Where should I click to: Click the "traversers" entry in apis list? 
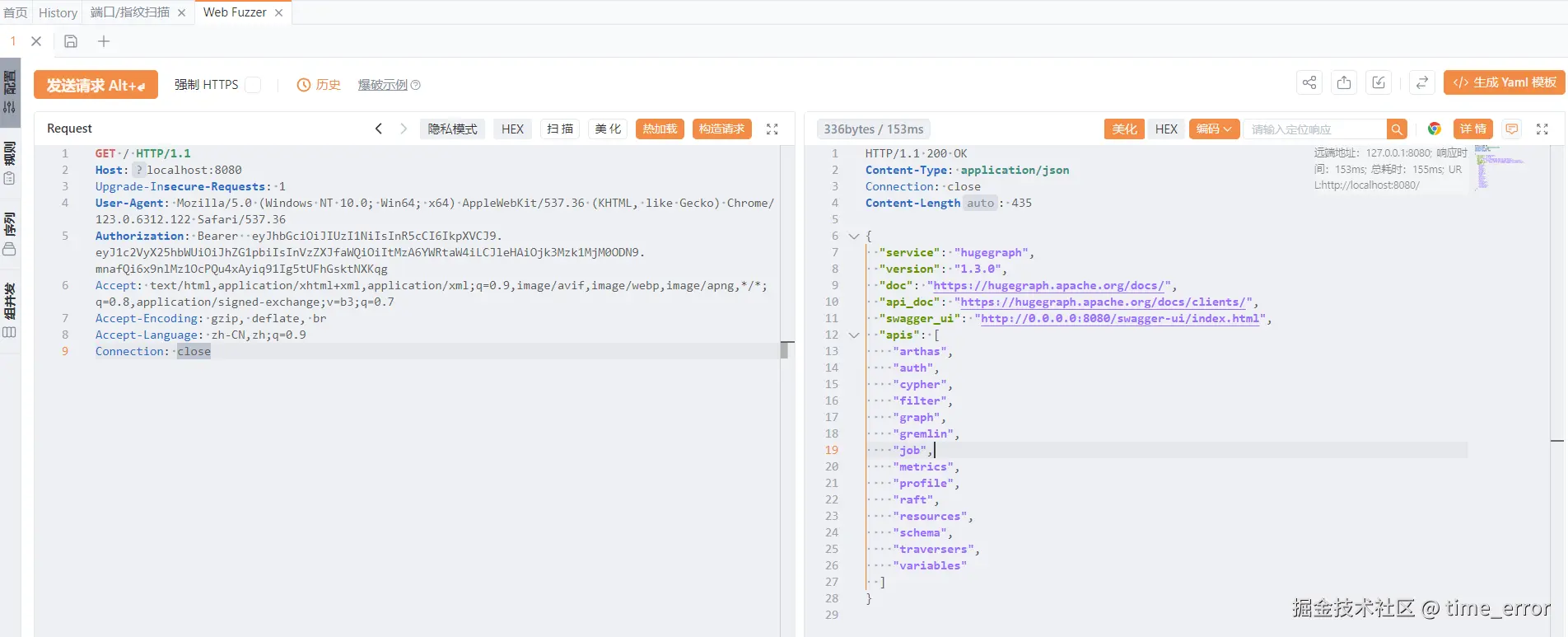click(933, 549)
